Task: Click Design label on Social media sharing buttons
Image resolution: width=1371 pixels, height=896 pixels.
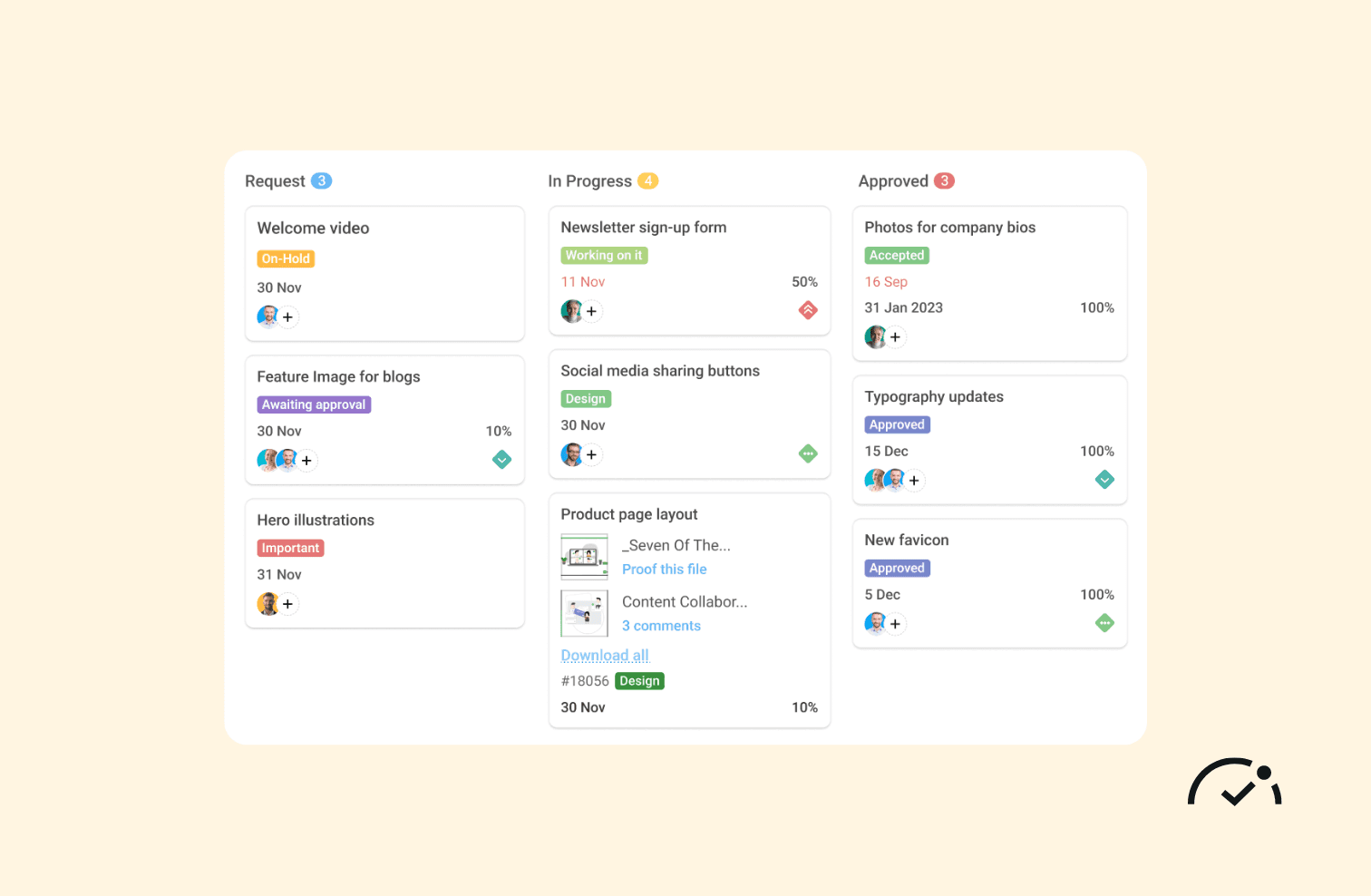Action: 586,399
